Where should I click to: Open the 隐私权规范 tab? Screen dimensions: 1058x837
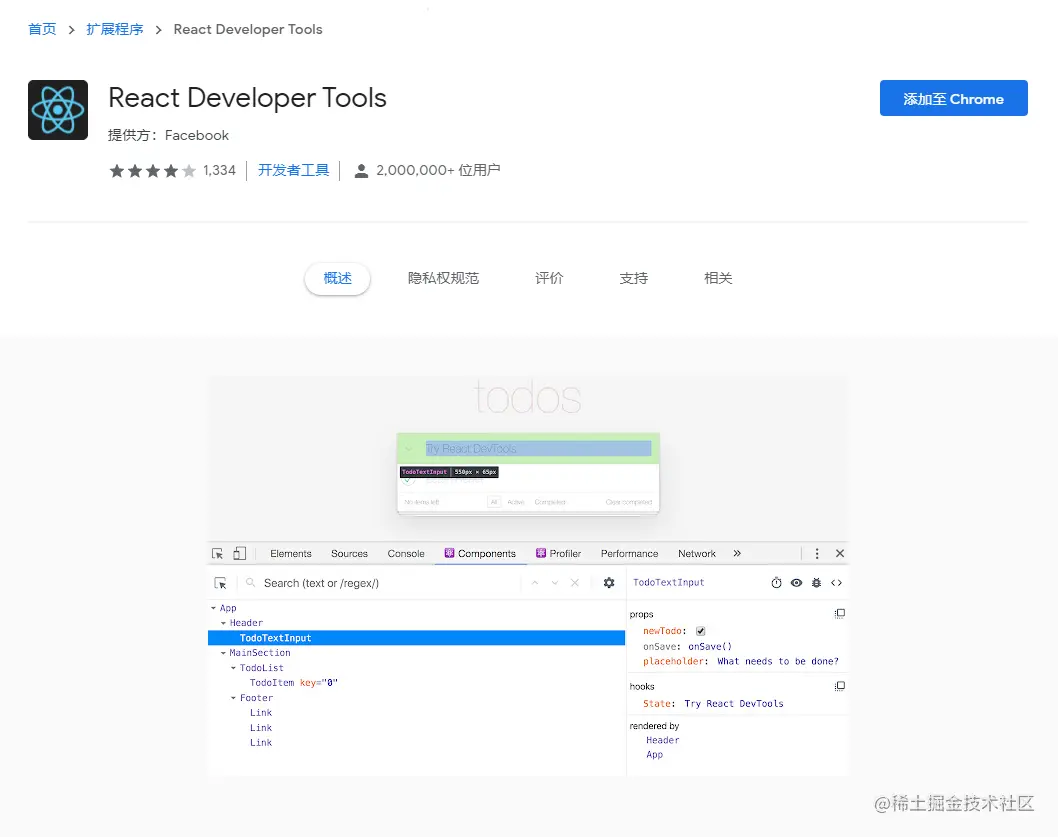(x=443, y=278)
